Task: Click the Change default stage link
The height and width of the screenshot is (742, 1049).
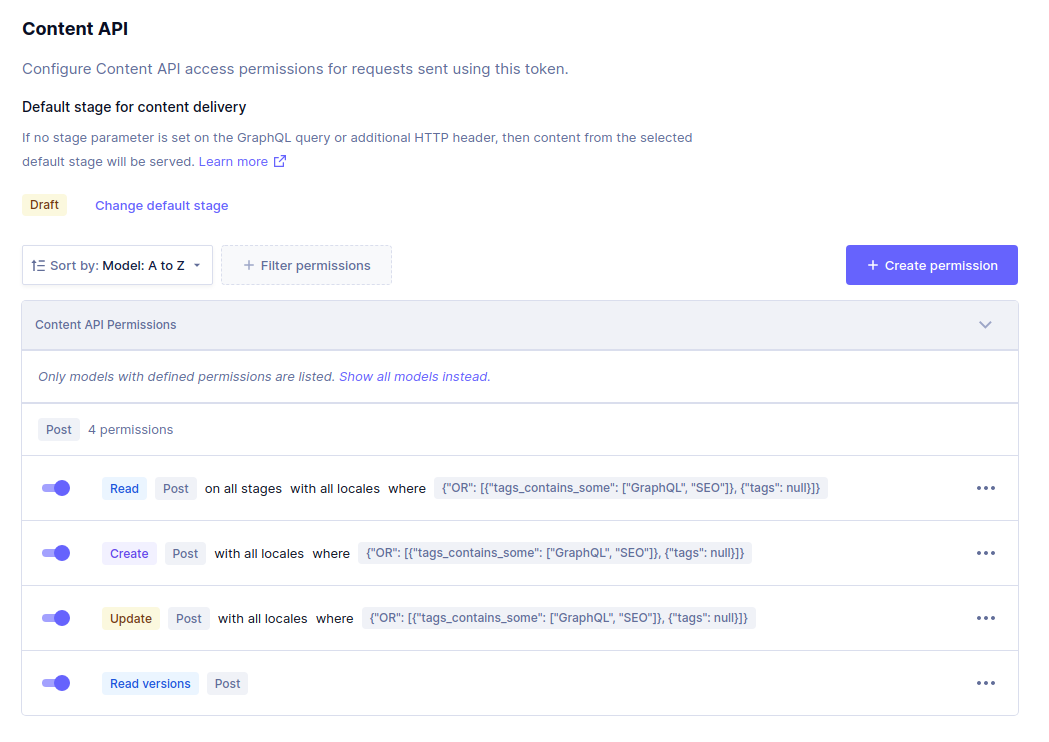Action: coord(161,206)
